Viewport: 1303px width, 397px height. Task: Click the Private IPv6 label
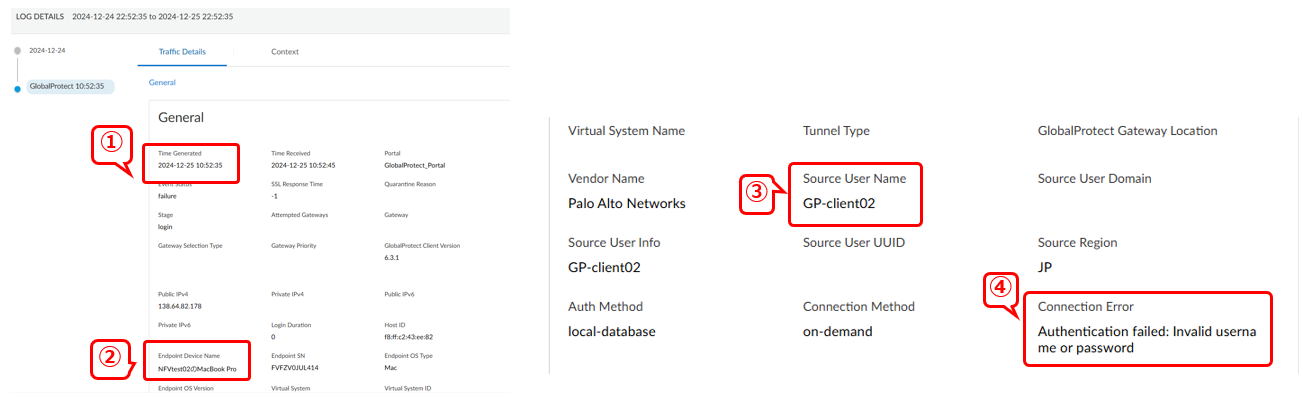(174, 325)
